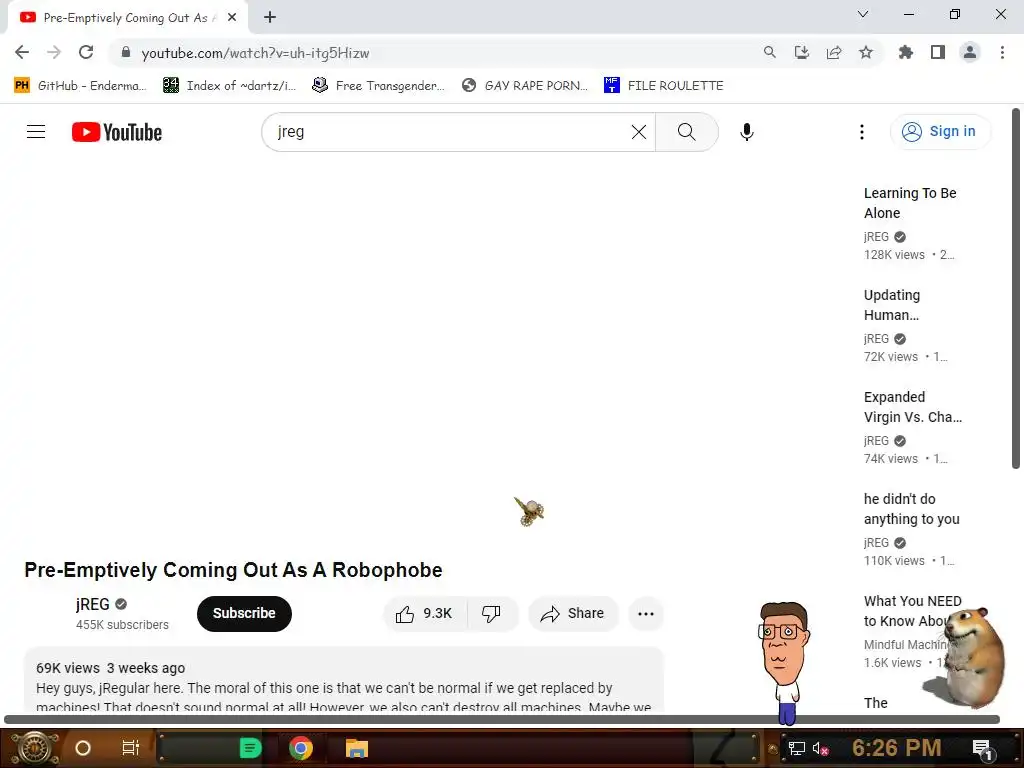Open notification center icon
This screenshot has width=1024, height=768.
point(982,748)
